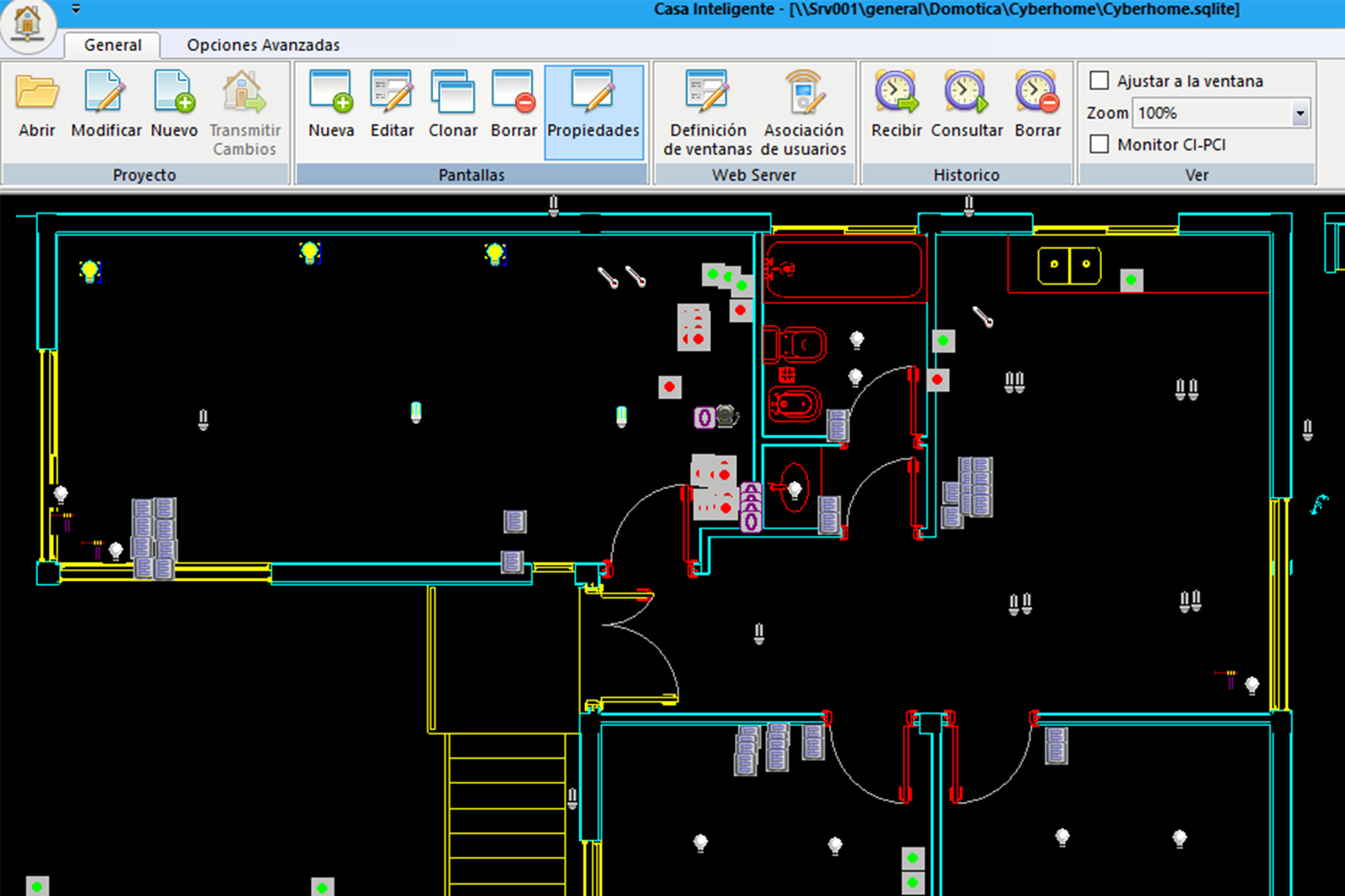The height and width of the screenshot is (896, 1345).
Task: Click Consultar history icon
Action: coord(966,92)
